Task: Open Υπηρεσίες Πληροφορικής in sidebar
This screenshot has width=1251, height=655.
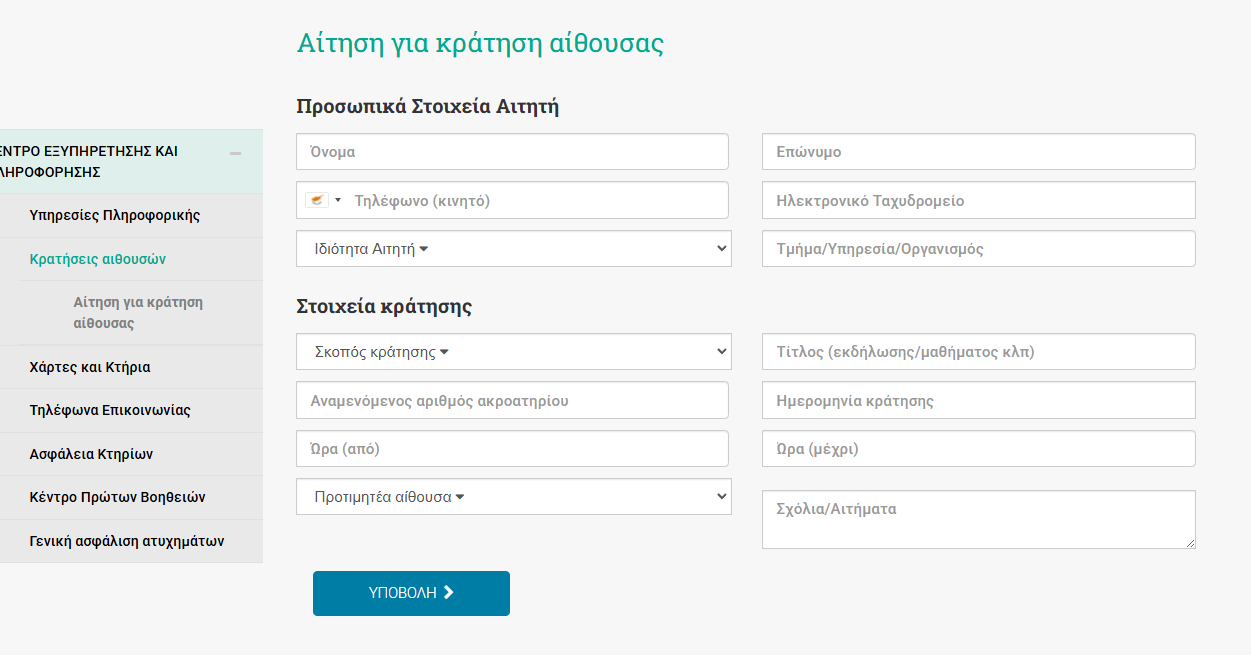Action: pyautogui.click(x=115, y=215)
